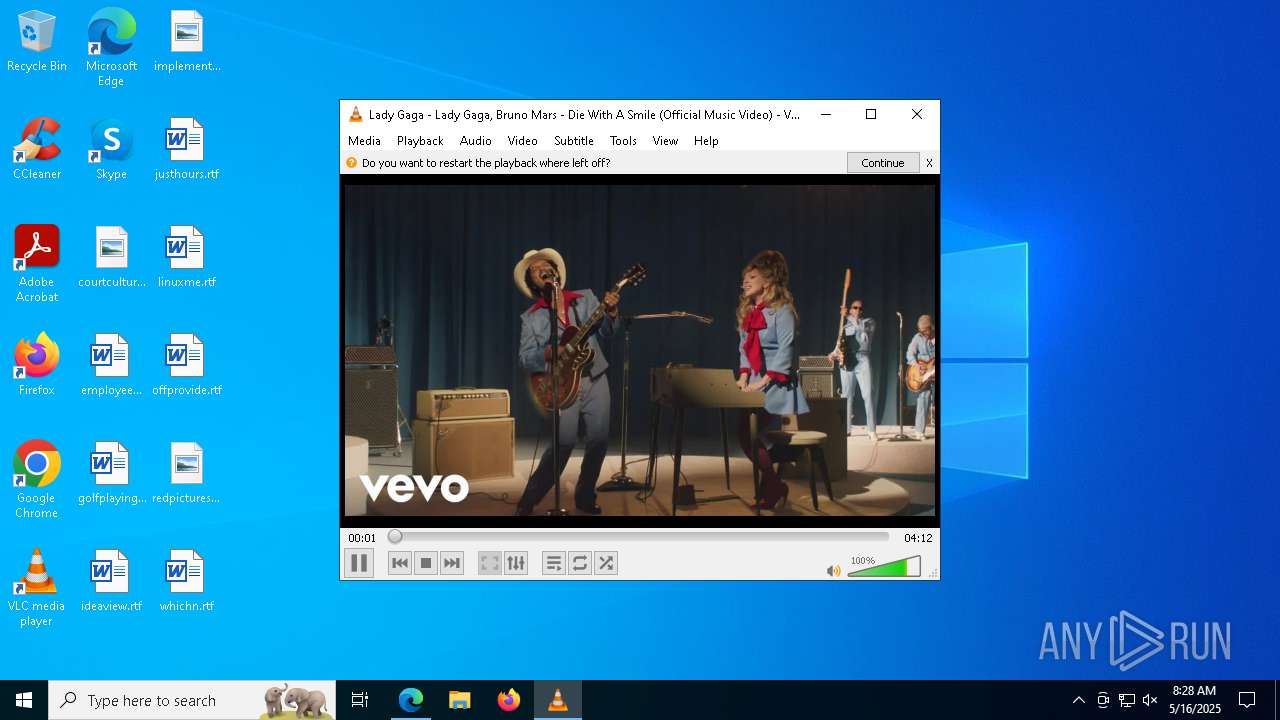Select offprovide.rtf file on desktop
This screenshot has width=1280, height=720.
[x=186, y=366]
